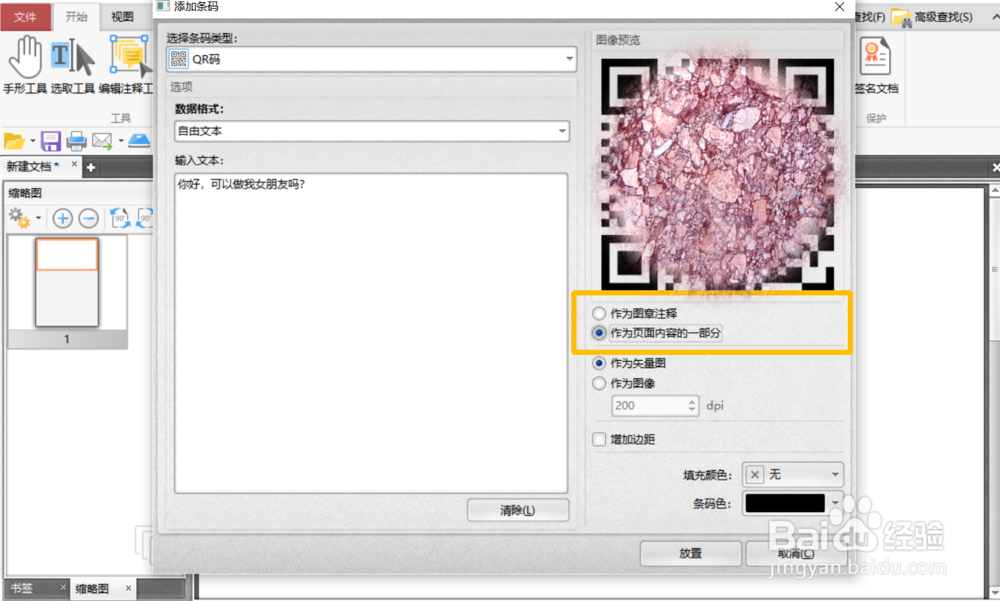
Task: Switch to the 视图 ribbon tab
Action: [122, 16]
